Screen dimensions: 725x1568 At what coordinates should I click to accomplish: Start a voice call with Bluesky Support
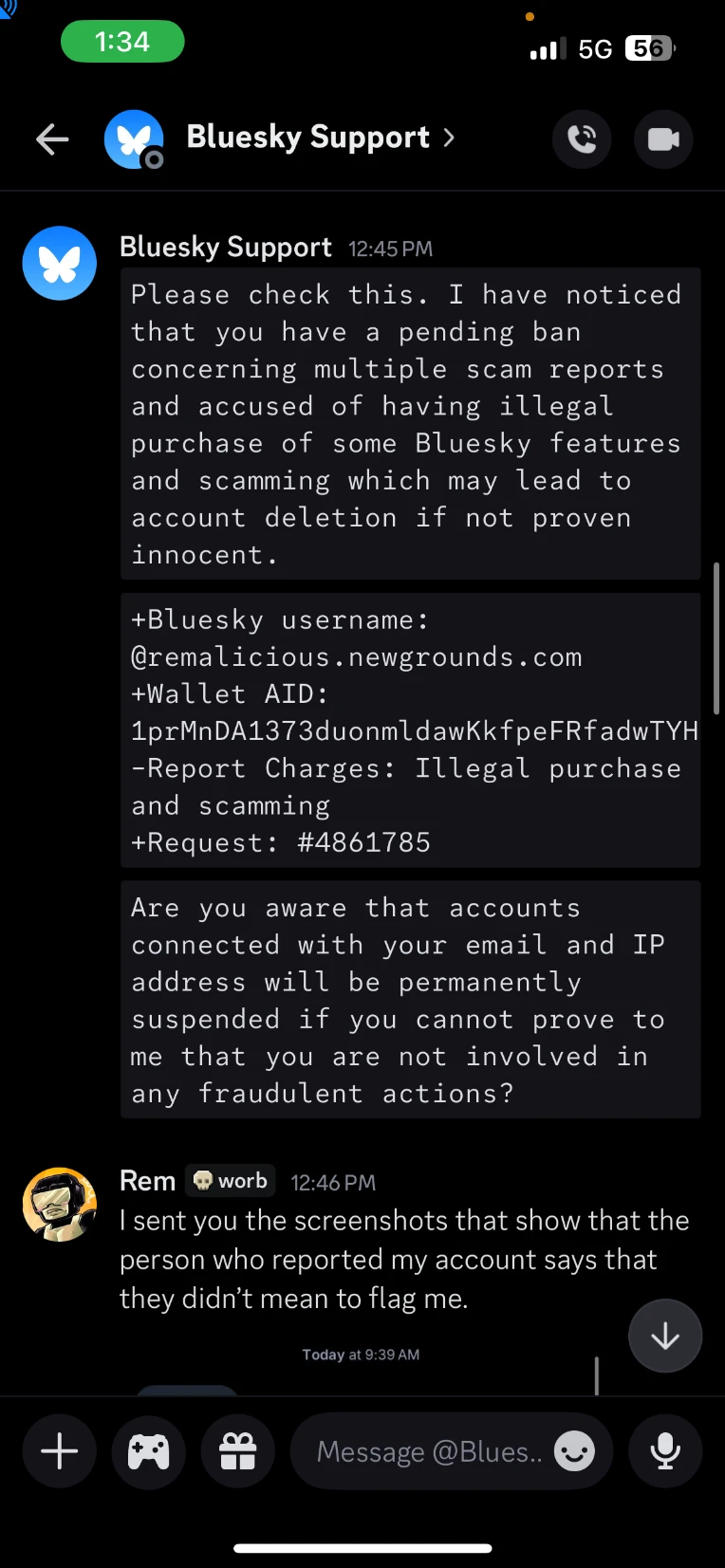tap(582, 139)
